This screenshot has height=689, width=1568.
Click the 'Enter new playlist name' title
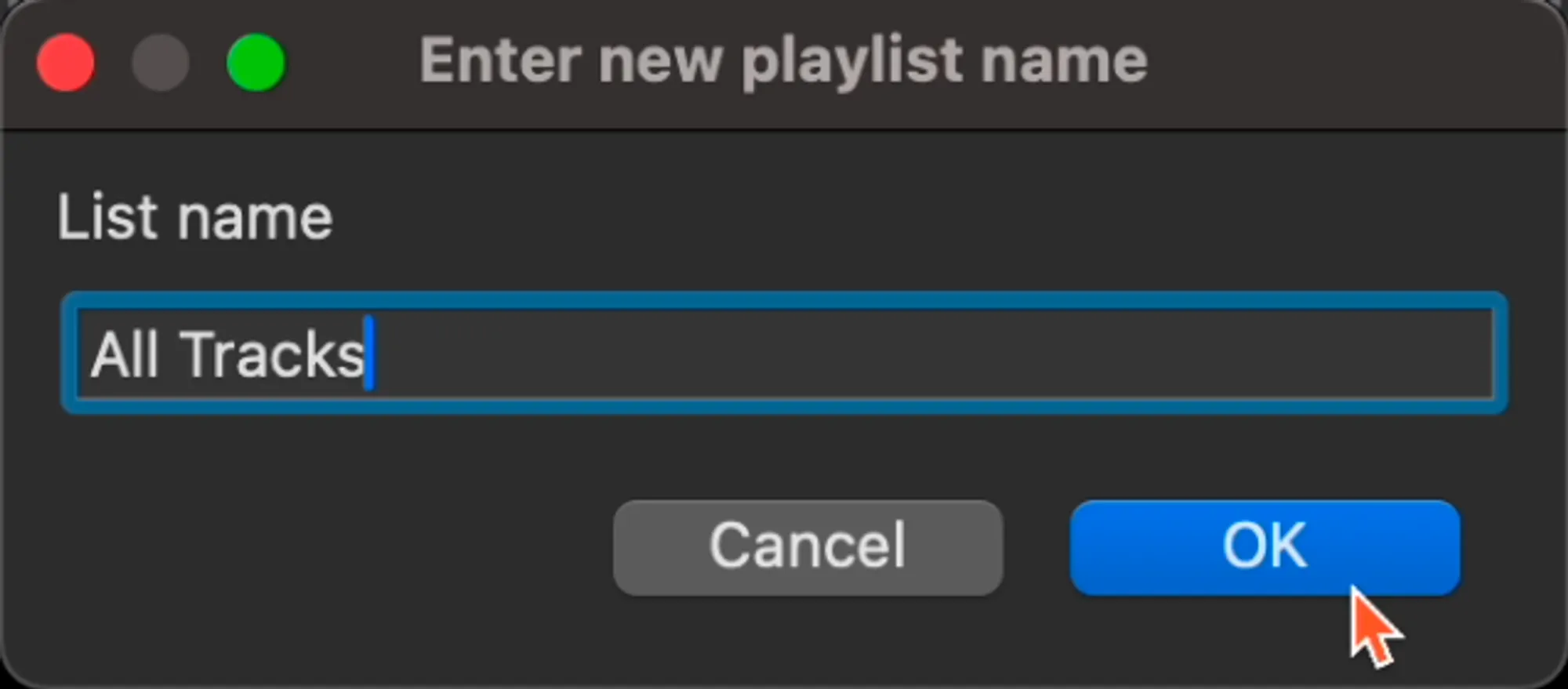pyautogui.click(x=782, y=60)
